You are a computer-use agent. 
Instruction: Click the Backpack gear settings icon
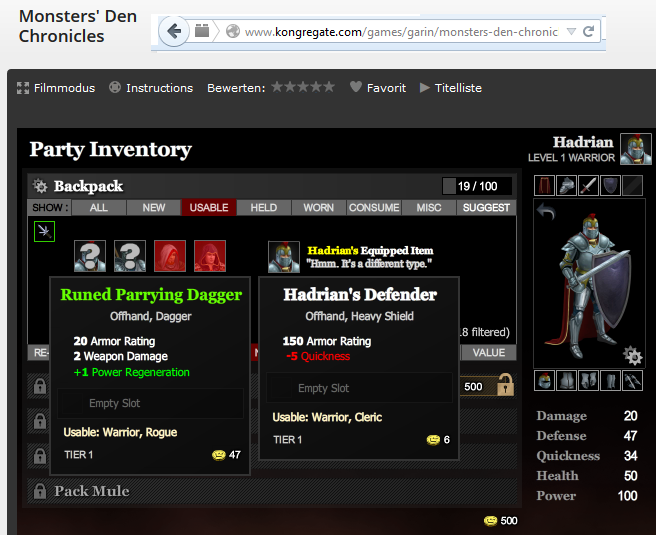click(40, 186)
